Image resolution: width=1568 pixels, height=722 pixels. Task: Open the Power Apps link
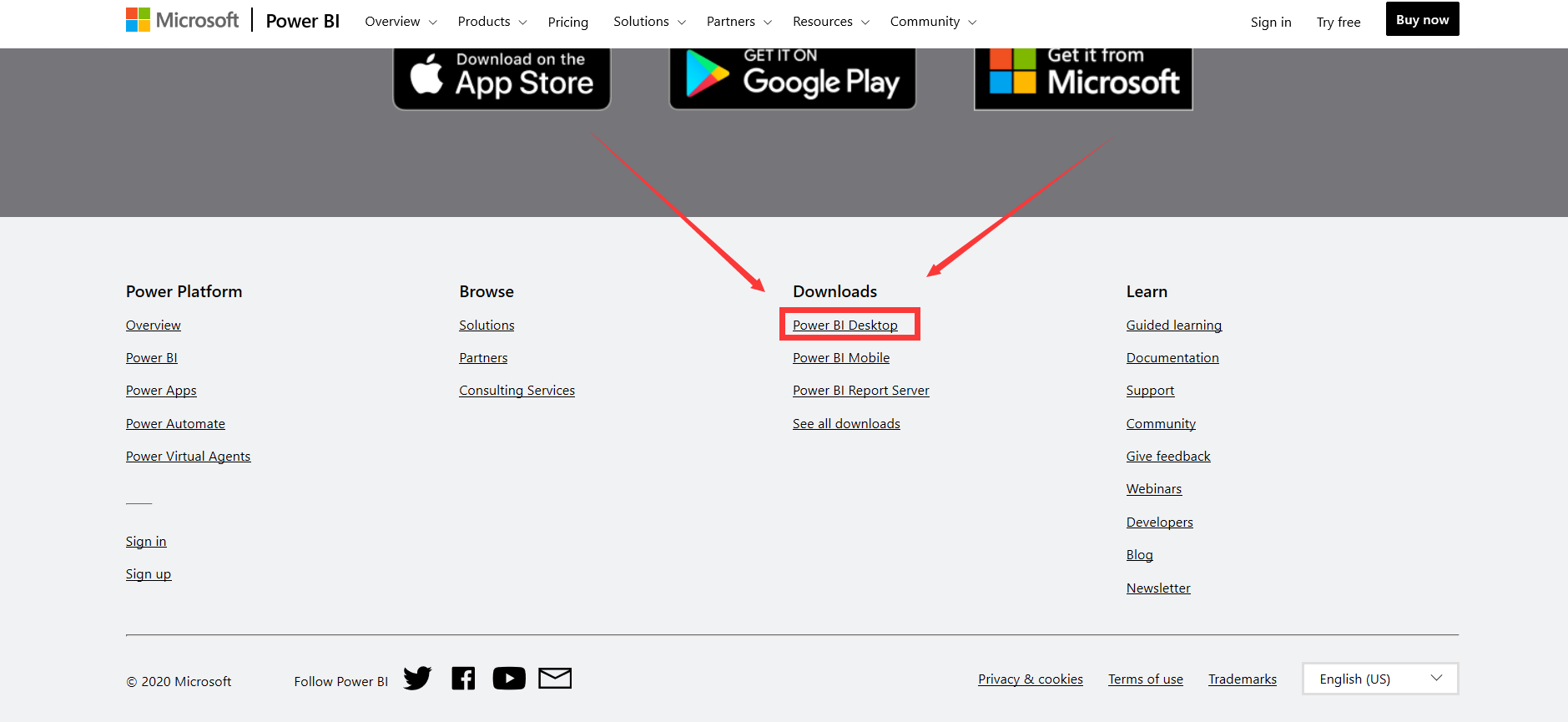161,390
